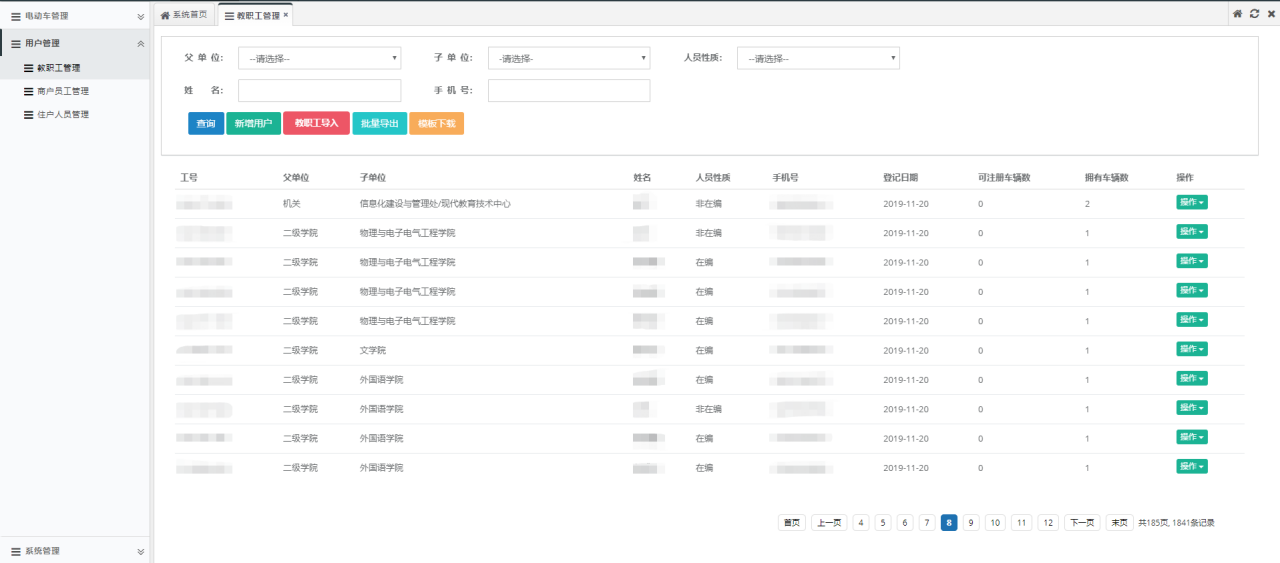Open the 父单位 dropdown

click(x=319, y=58)
